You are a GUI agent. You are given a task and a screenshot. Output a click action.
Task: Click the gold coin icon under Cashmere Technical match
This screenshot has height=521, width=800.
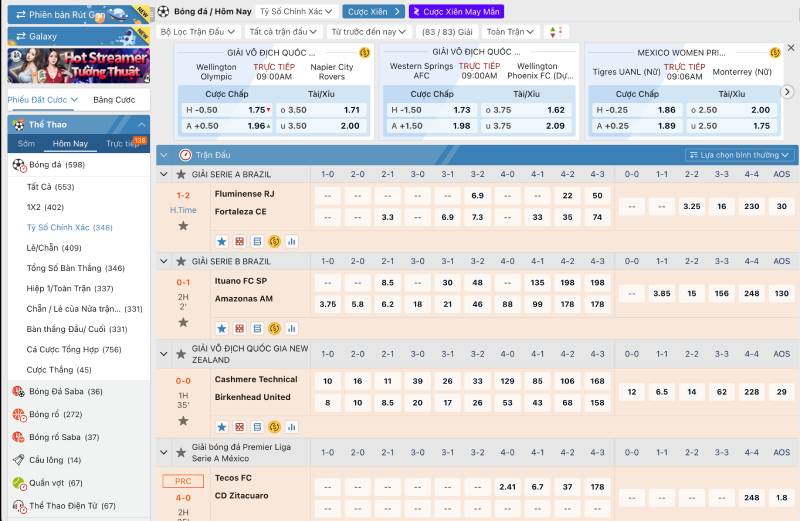pos(274,425)
